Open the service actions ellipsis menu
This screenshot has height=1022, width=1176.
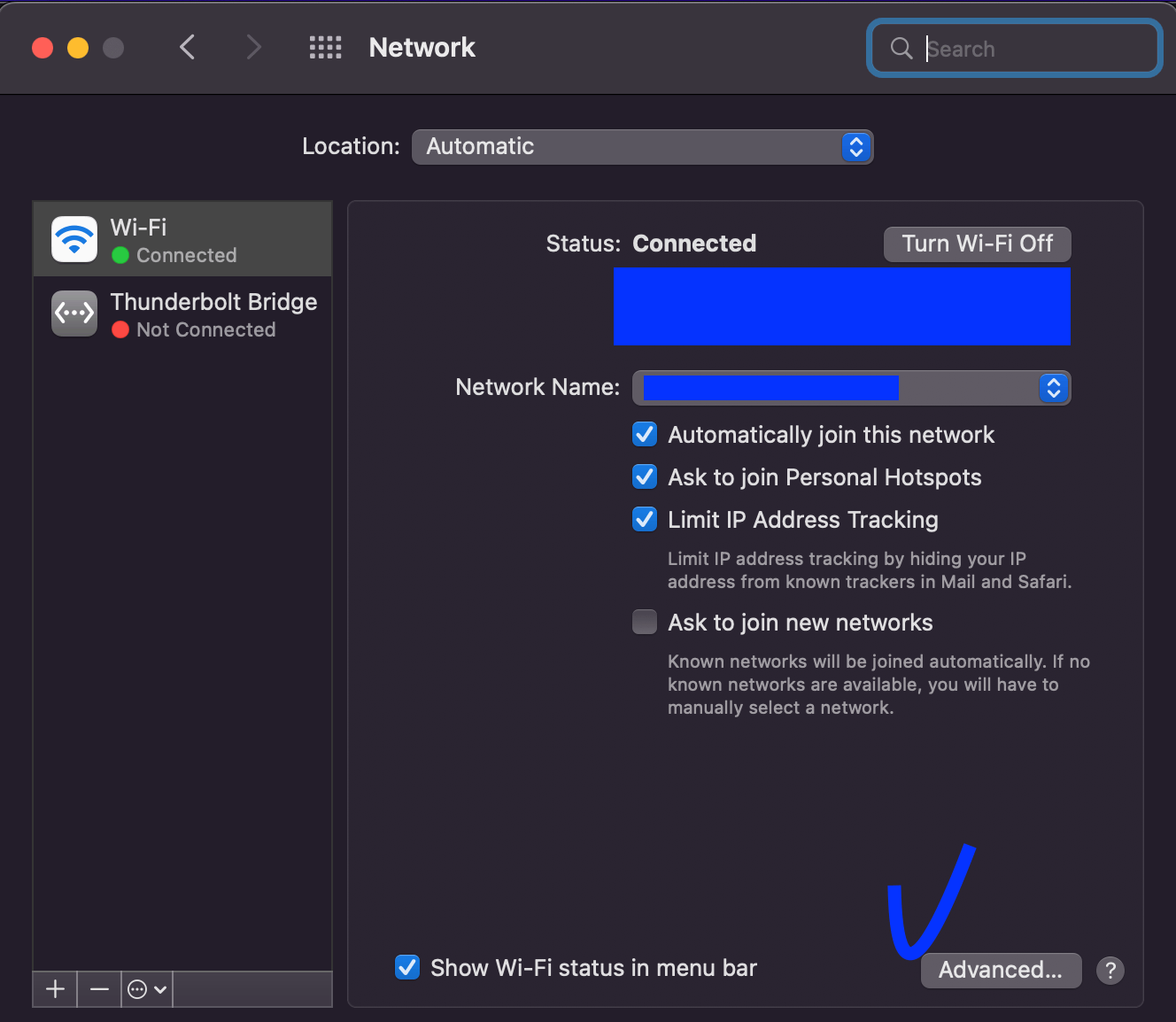pyautogui.click(x=147, y=989)
